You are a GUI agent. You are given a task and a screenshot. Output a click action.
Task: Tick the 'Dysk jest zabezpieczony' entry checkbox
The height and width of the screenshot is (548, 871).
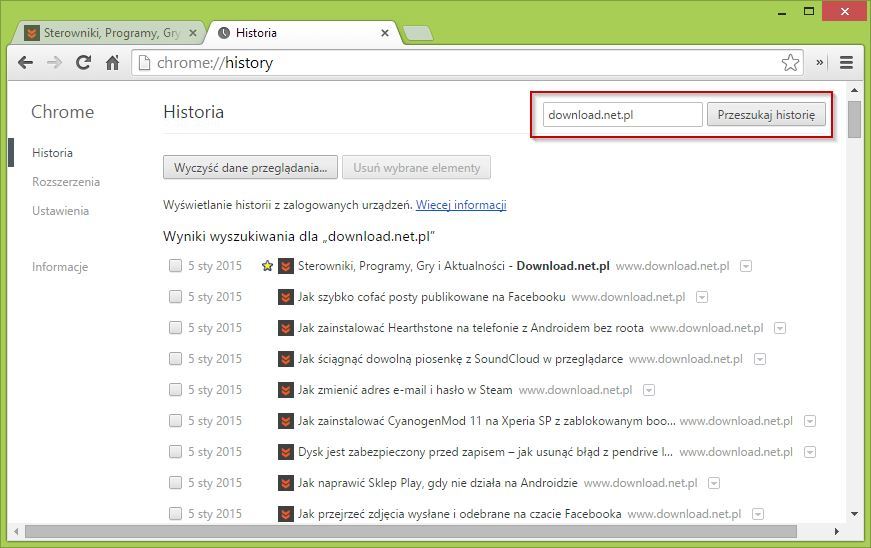click(x=175, y=453)
